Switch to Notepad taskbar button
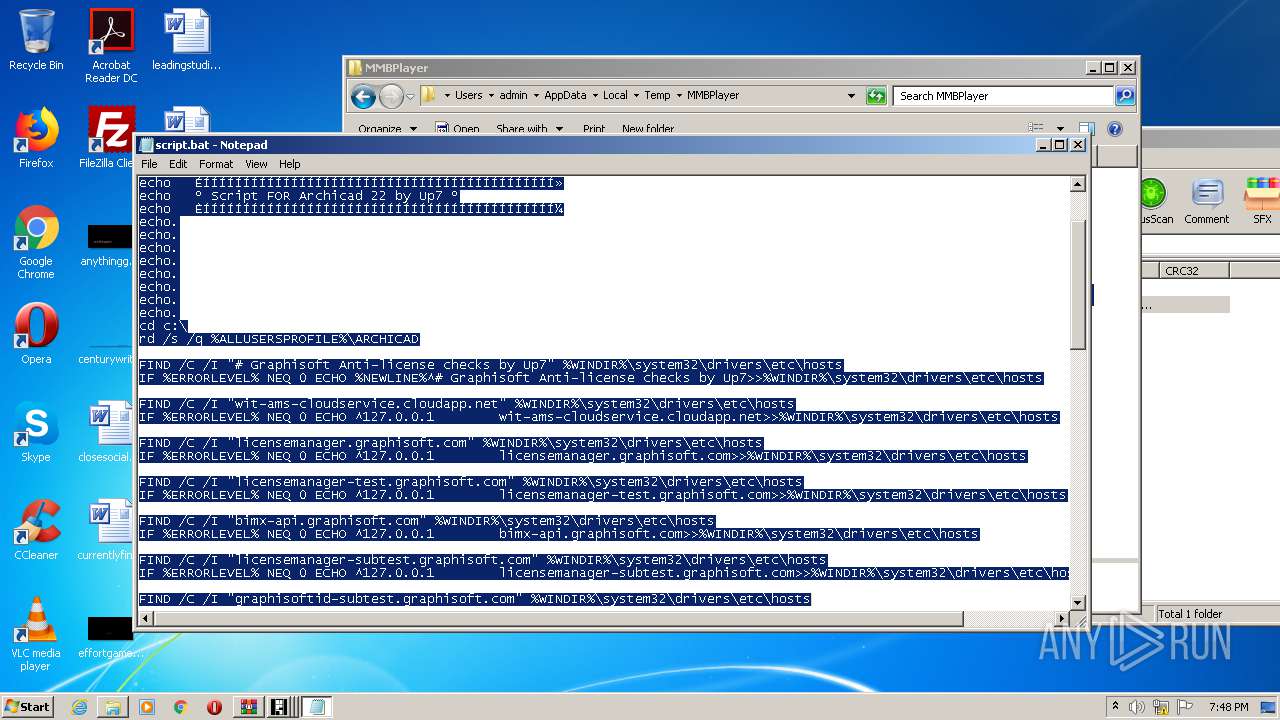 [317, 707]
